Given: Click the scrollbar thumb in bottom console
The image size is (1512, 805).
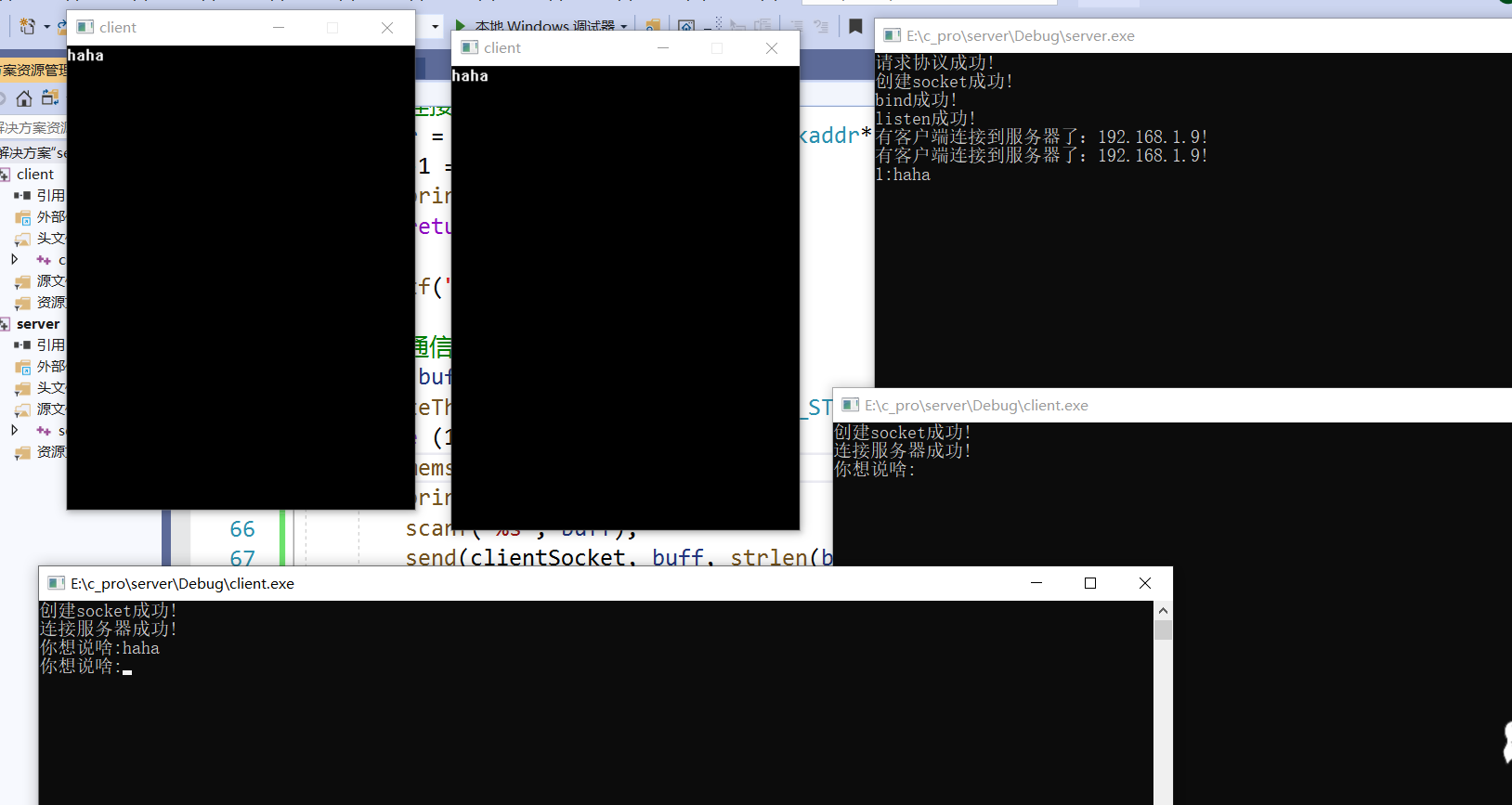Looking at the screenshot, I should pos(1163,630).
